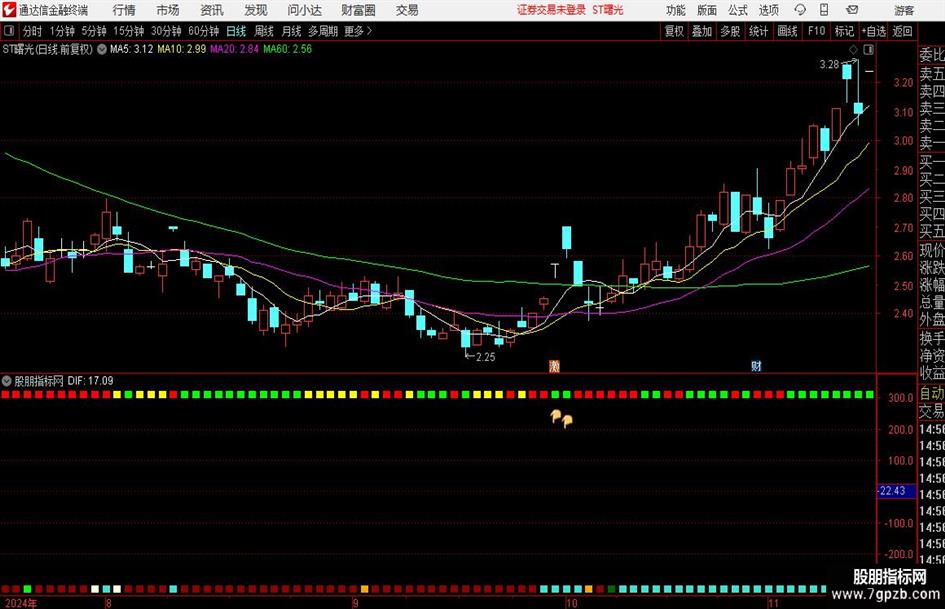Switch to 5分钟 period tab
This screenshot has height=609, width=945.
pyautogui.click(x=94, y=31)
